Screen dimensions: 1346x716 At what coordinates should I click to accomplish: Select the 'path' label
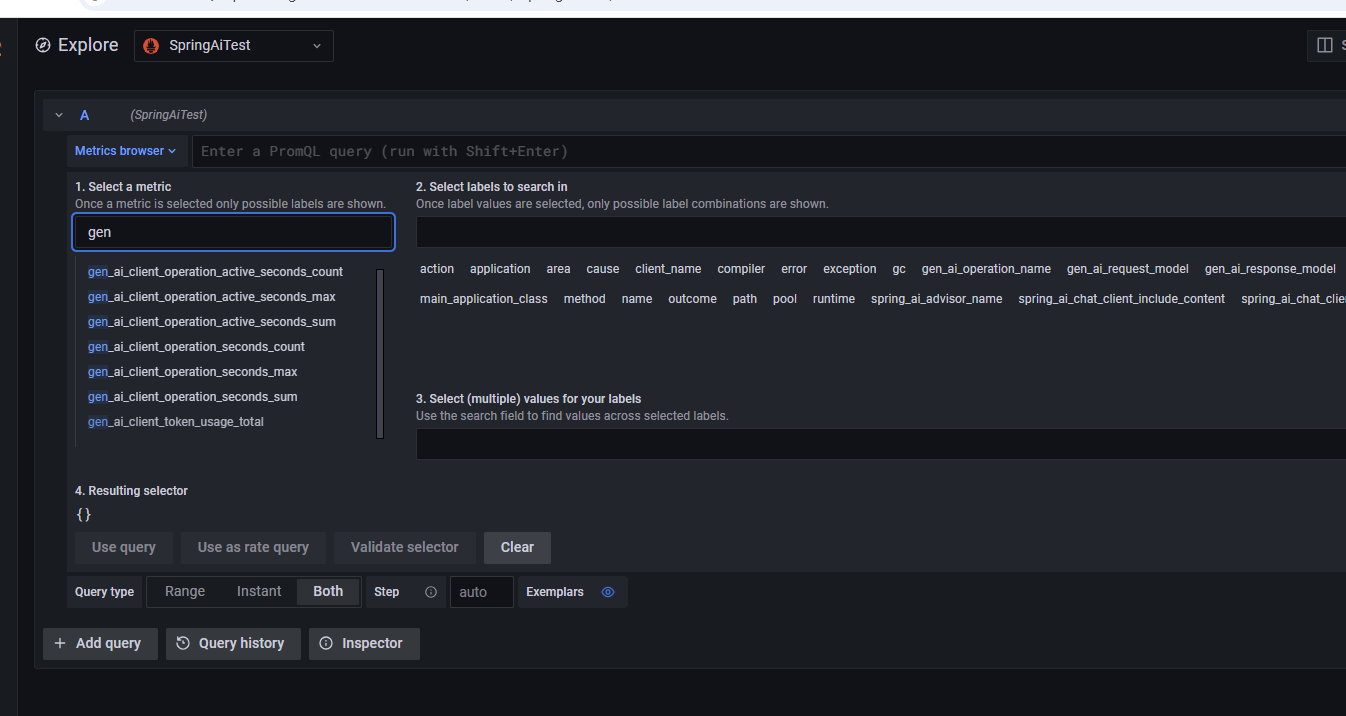[x=745, y=299]
